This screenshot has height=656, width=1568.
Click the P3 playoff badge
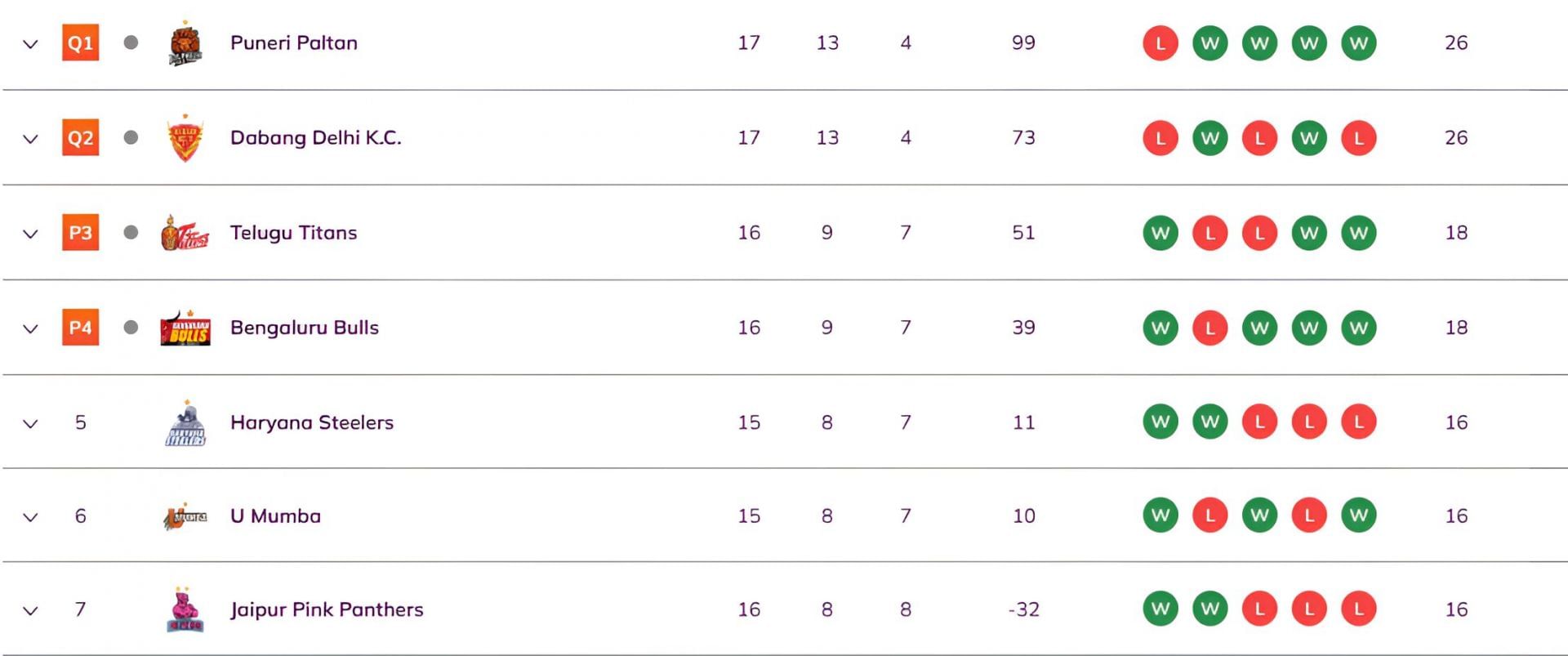coord(80,233)
